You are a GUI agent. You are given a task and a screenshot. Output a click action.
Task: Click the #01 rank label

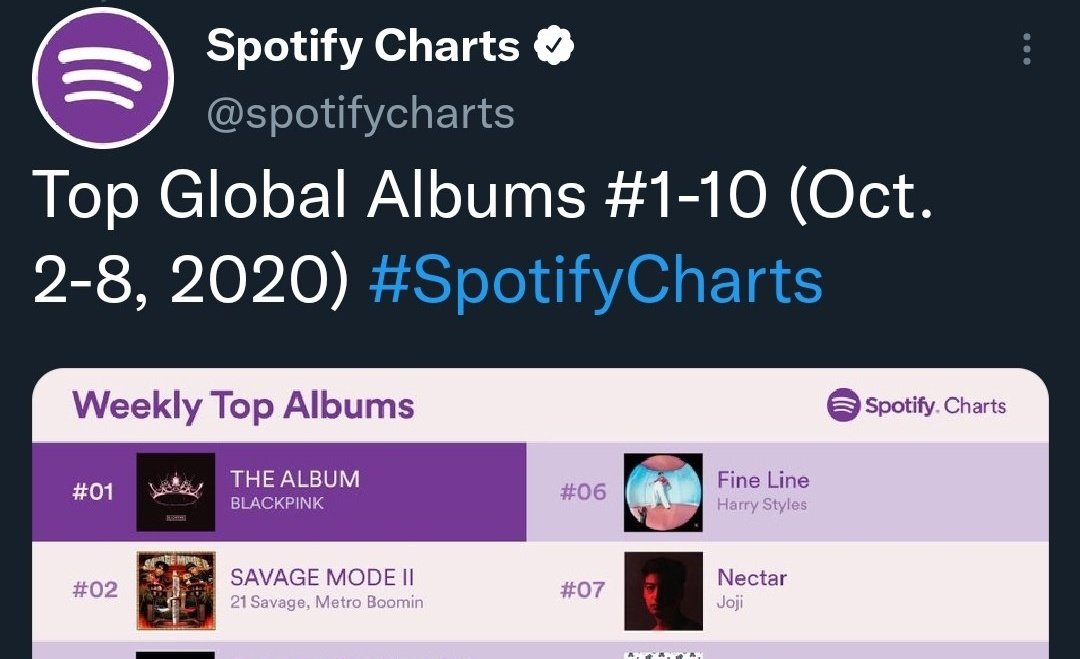[x=92, y=492]
